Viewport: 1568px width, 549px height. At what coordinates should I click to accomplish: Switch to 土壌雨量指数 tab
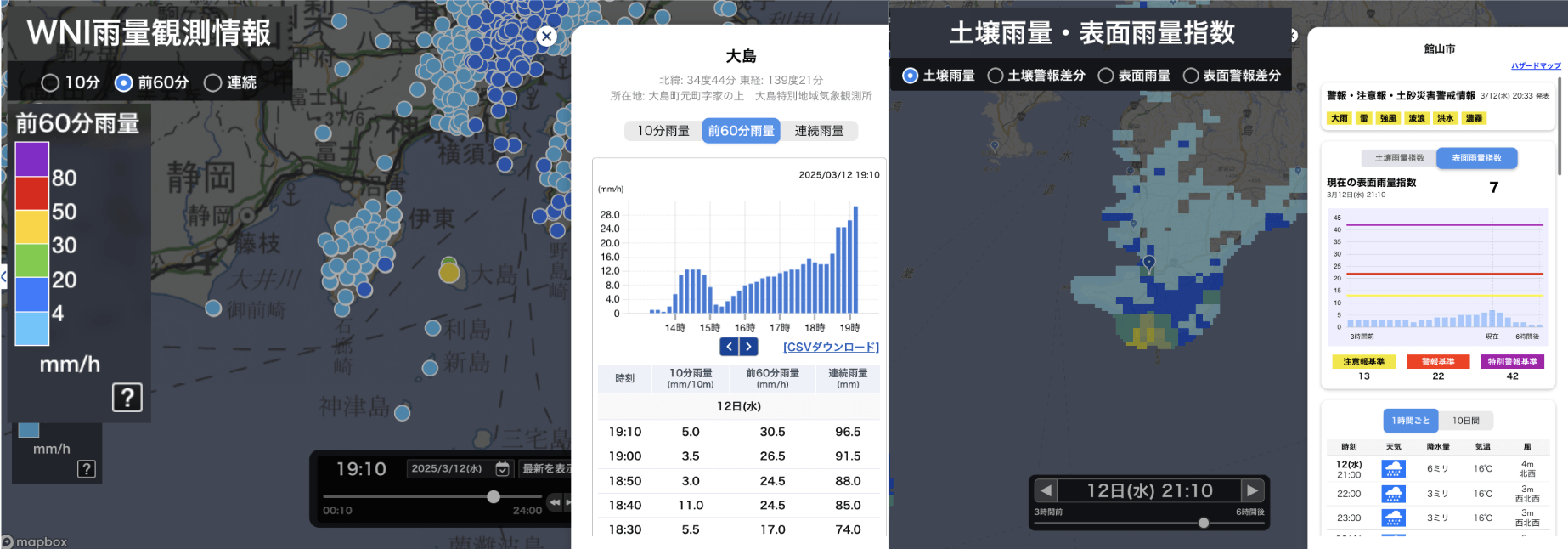point(1399,158)
